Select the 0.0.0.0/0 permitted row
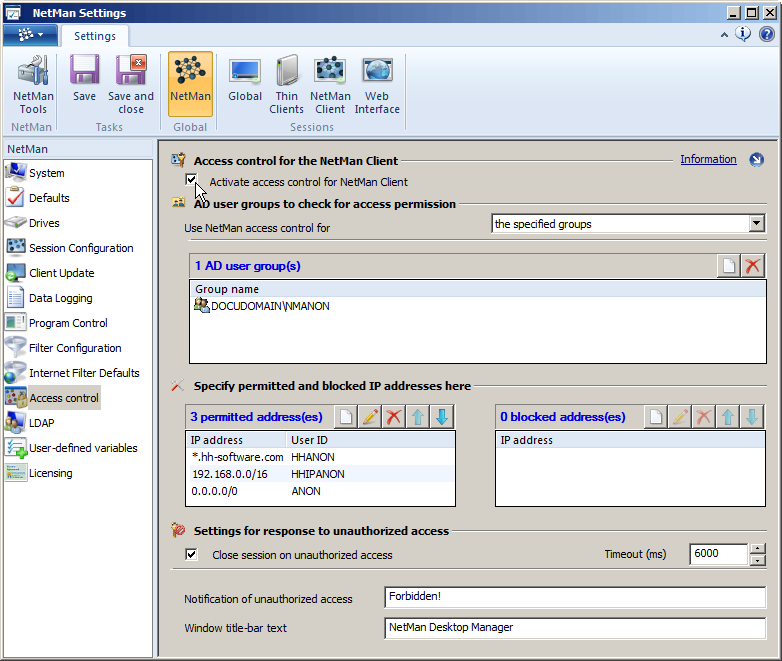 click(320, 491)
